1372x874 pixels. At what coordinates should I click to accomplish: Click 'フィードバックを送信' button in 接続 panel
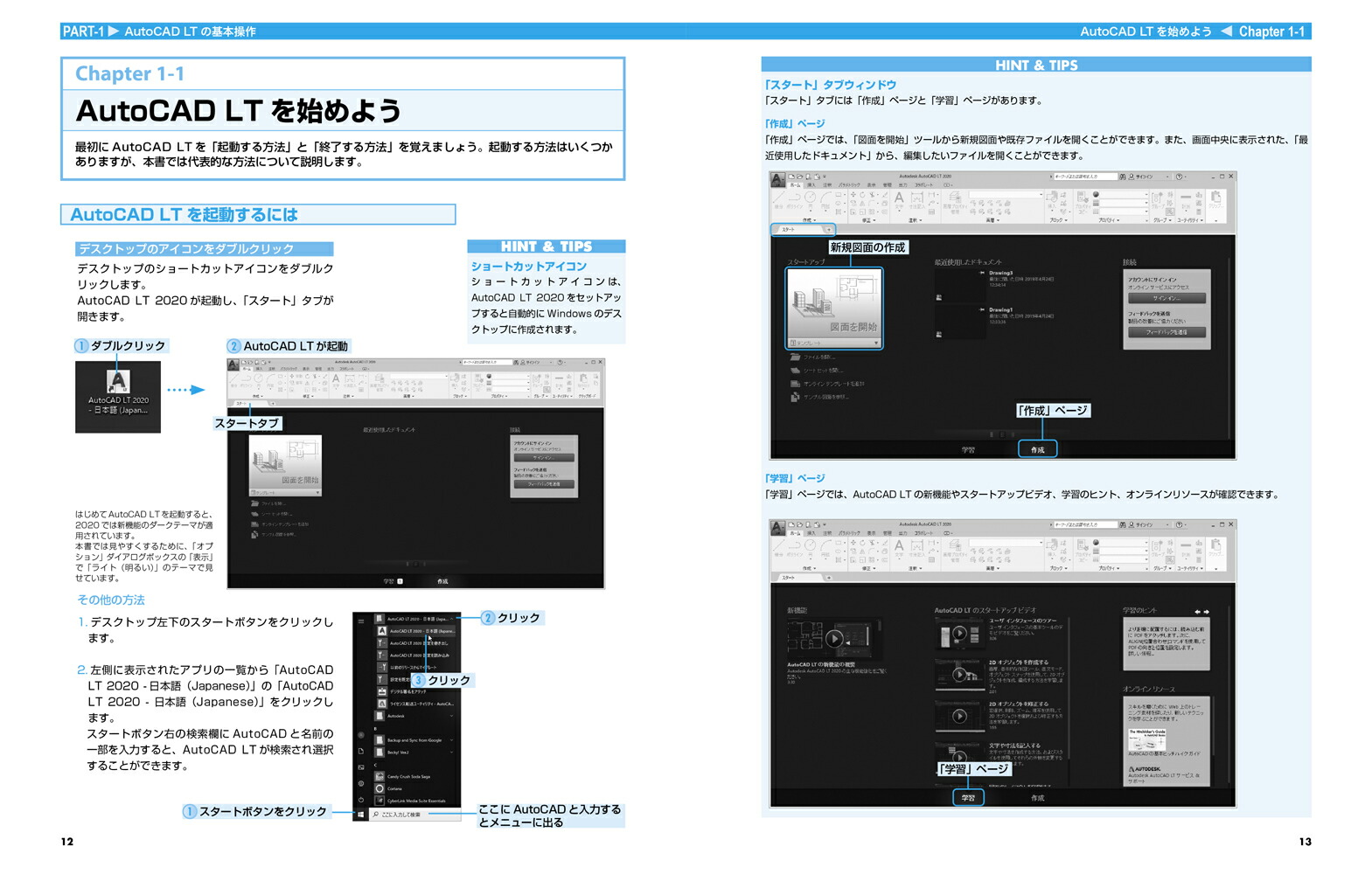click(1167, 332)
